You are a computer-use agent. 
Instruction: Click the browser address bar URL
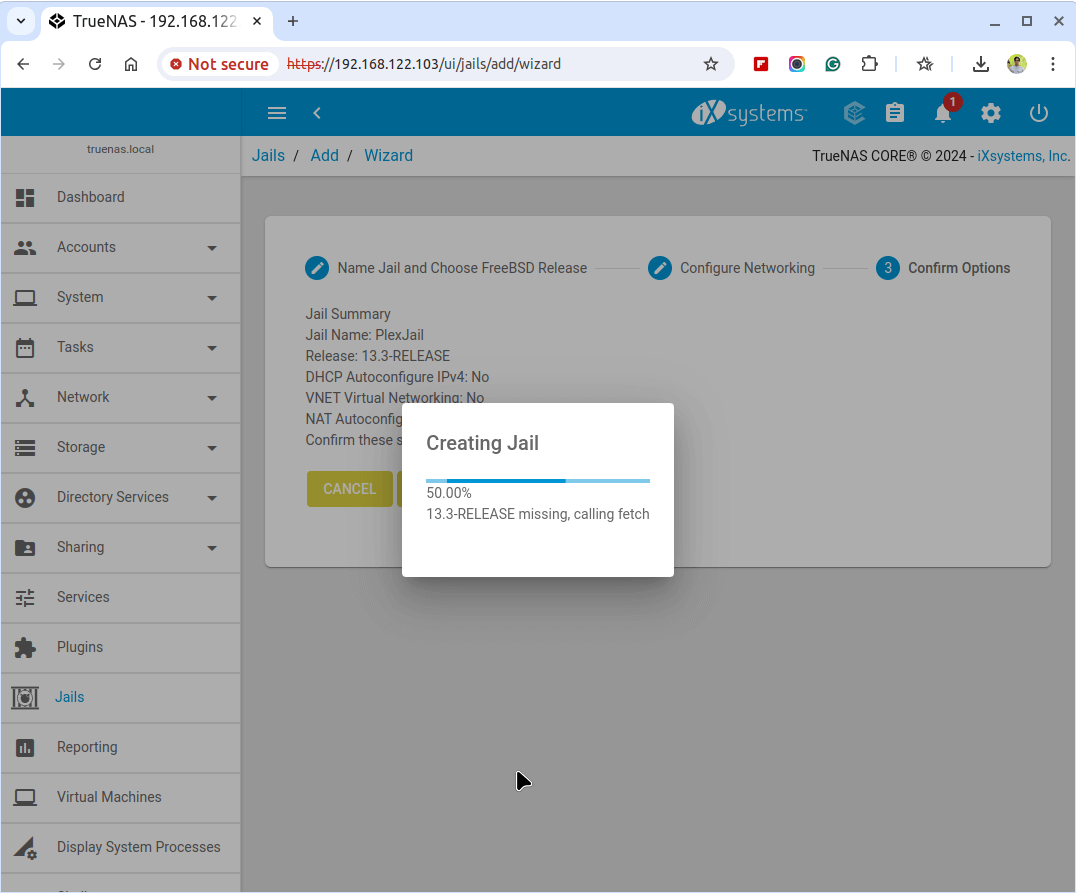click(x=423, y=65)
